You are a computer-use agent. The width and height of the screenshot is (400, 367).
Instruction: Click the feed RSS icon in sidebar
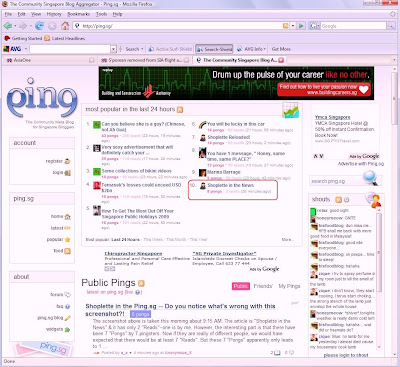[x=67, y=251]
